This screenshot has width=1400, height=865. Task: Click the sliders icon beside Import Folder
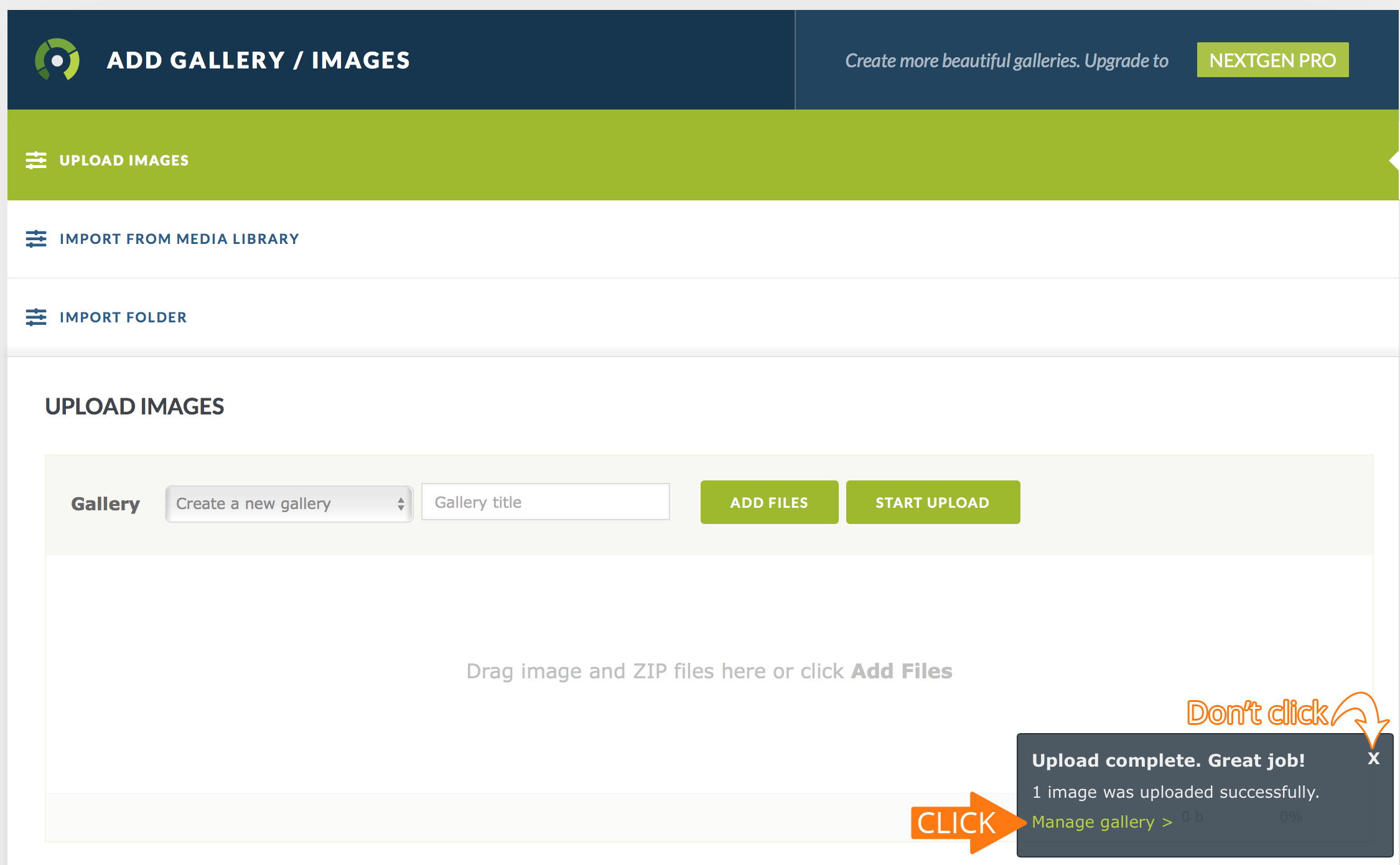click(36, 317)
